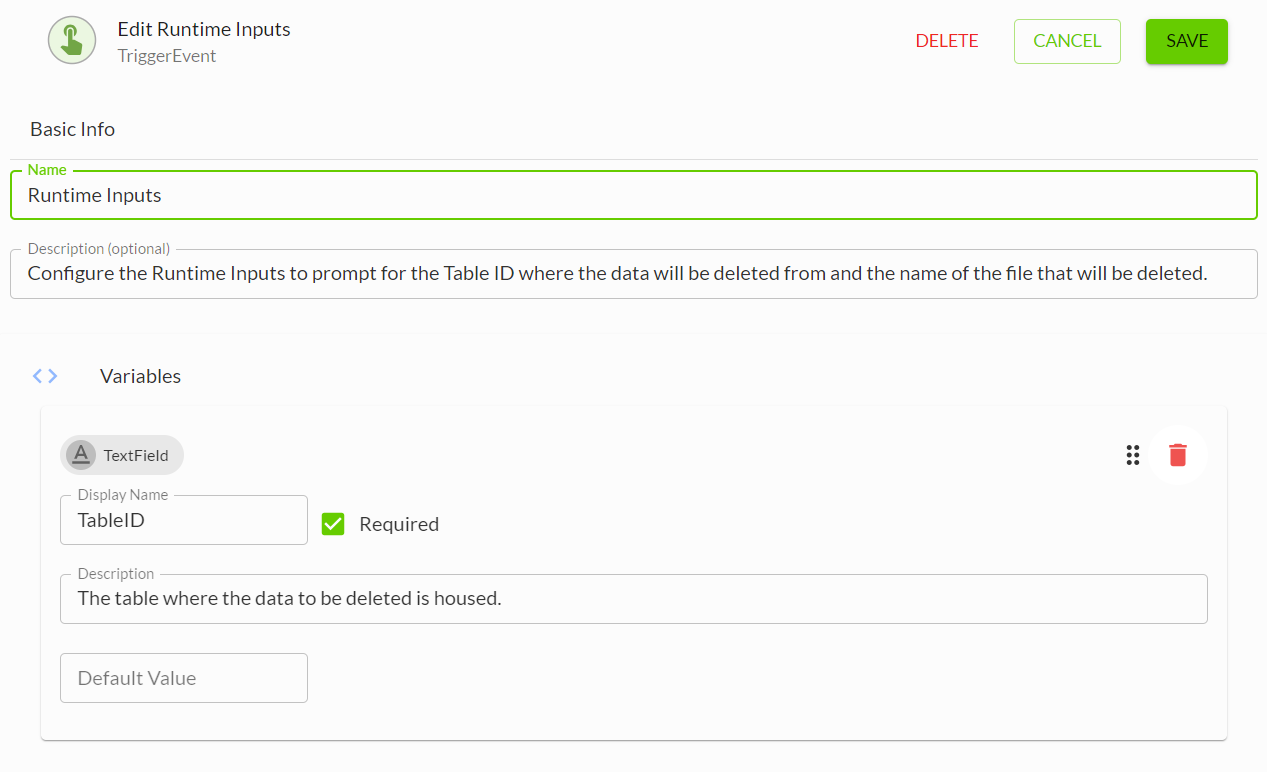Click the Edit Runtime Inputs title
This screenshot has width=1267, height=772.
(x=204, y=29)
